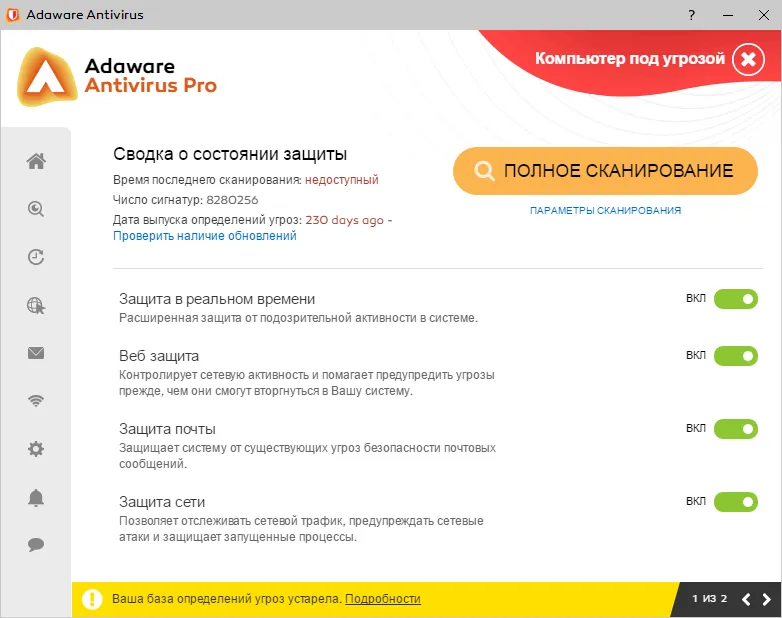
Task: Open the Web protection globe sidebar icon
Action: point(36,305)
